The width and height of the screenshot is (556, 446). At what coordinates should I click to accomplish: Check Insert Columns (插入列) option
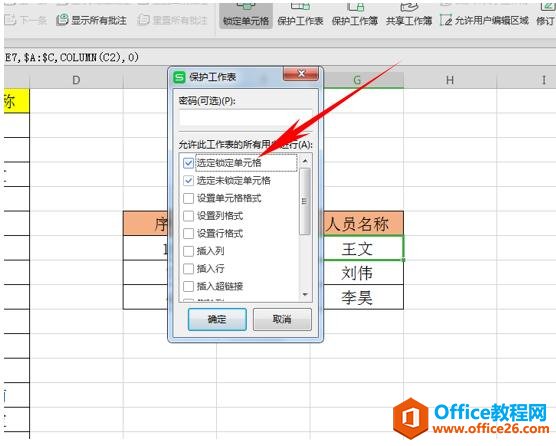pyautogui.click(x=188, y=251)
